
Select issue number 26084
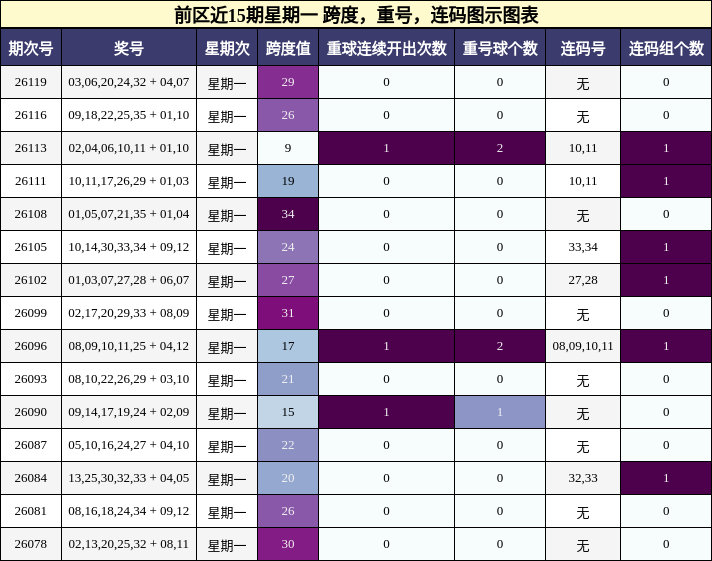tap(31, 478)
